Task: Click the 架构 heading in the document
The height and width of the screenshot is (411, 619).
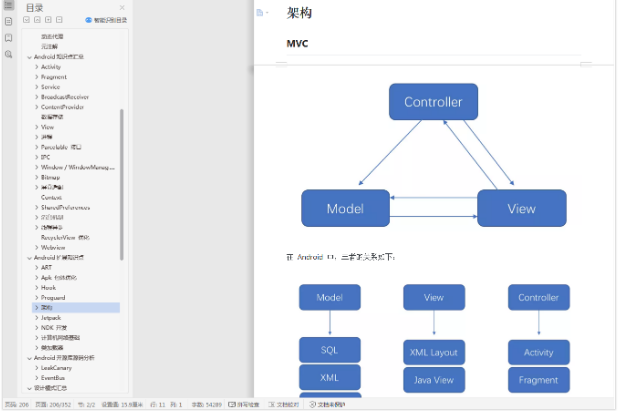Action: [299, 13]
